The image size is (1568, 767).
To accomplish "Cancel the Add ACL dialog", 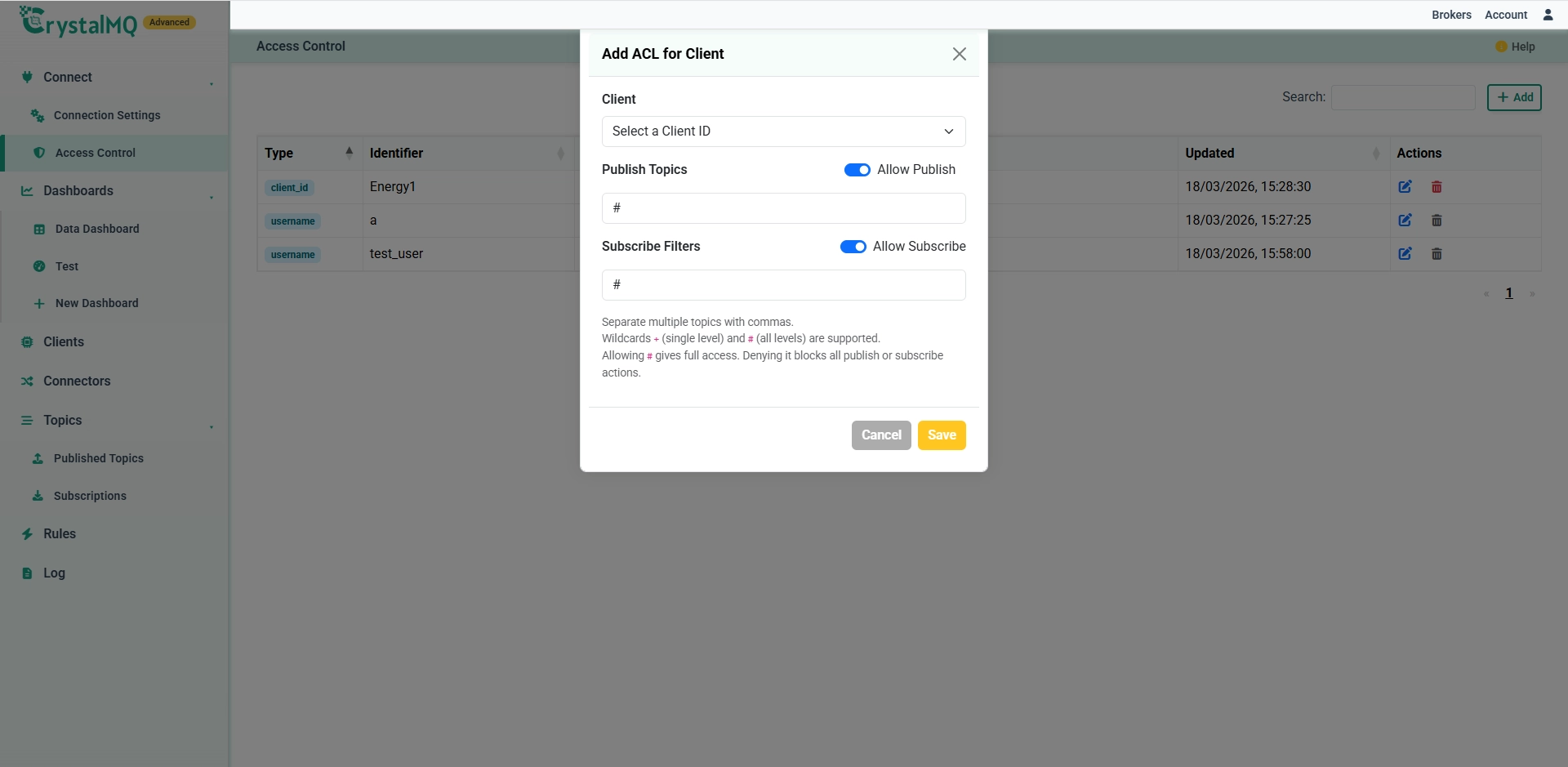I will [881, 435].
